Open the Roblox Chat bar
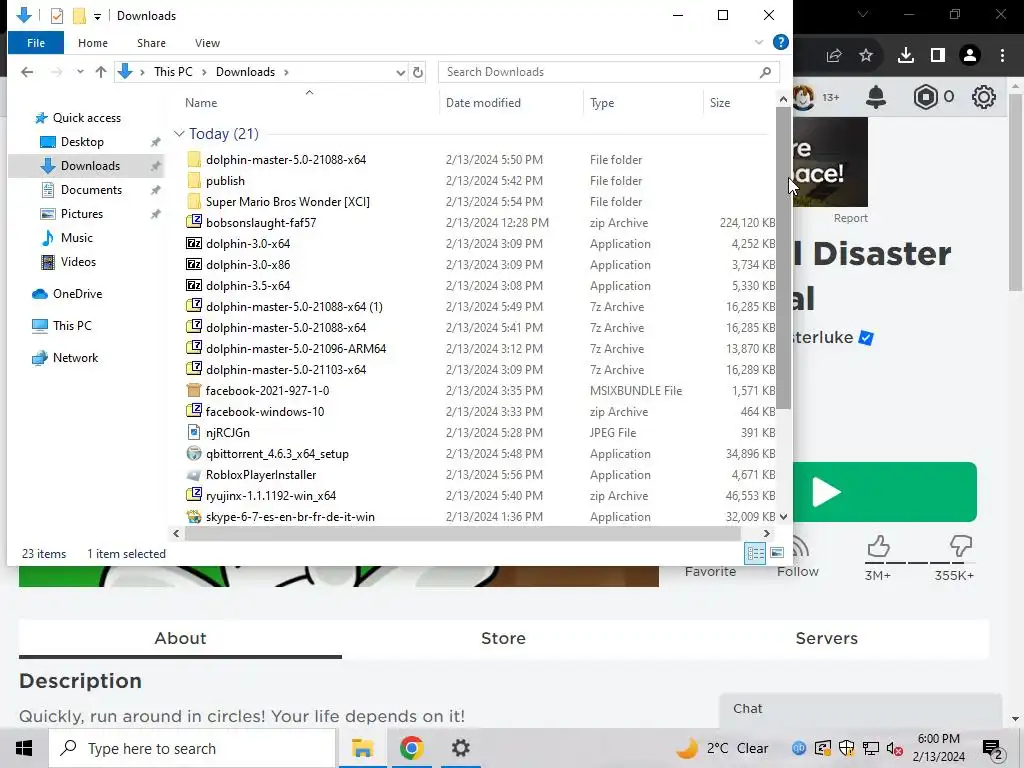Viewport: 1024px width, 768px height. (x=860, y=711)
